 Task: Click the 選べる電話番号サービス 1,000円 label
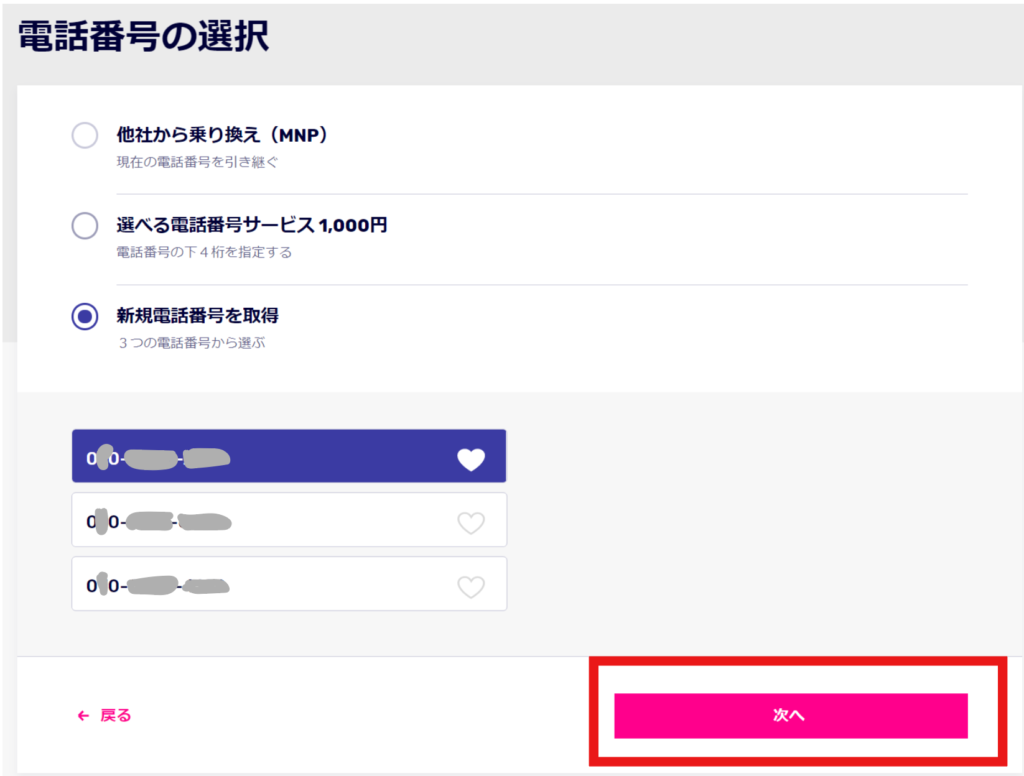(x=251, y=225)
